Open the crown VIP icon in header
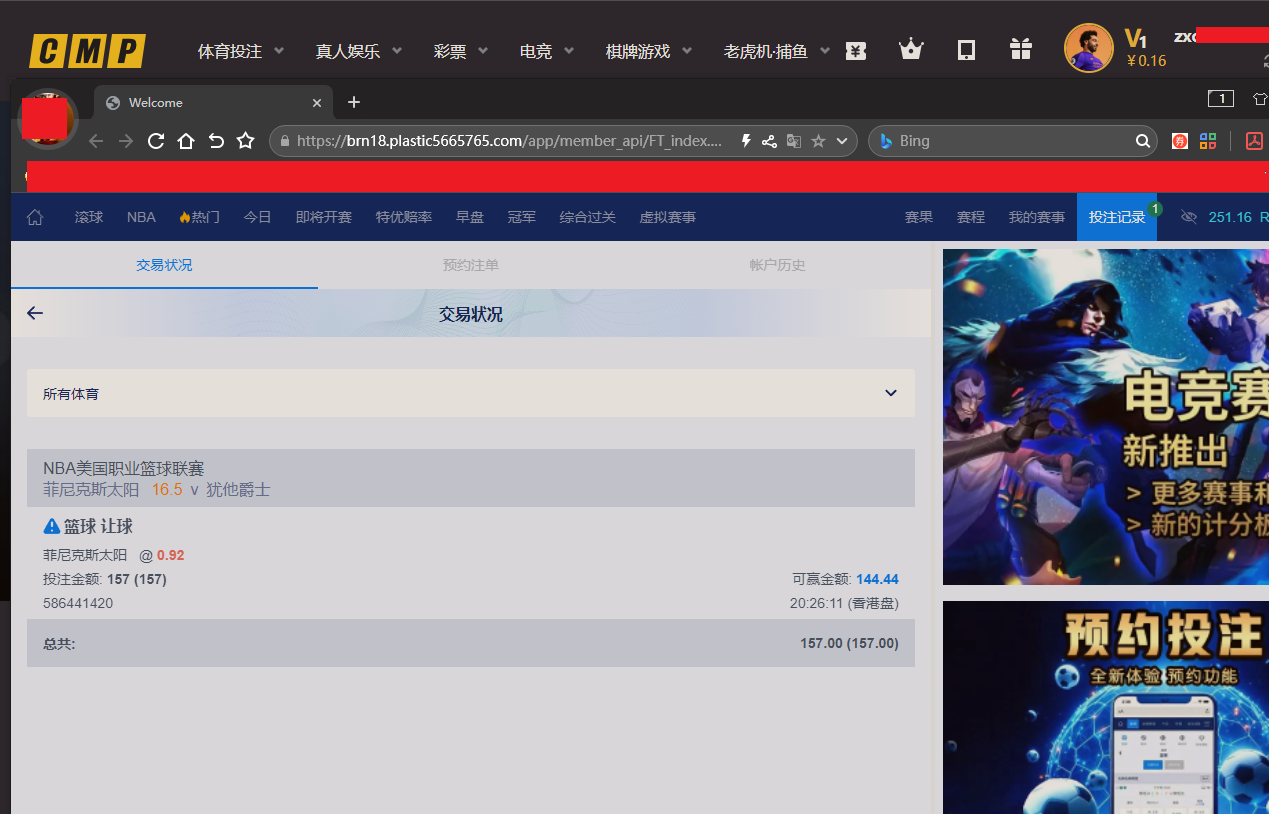The height and width of the screenshot is (814, 1269). [910, 50]
